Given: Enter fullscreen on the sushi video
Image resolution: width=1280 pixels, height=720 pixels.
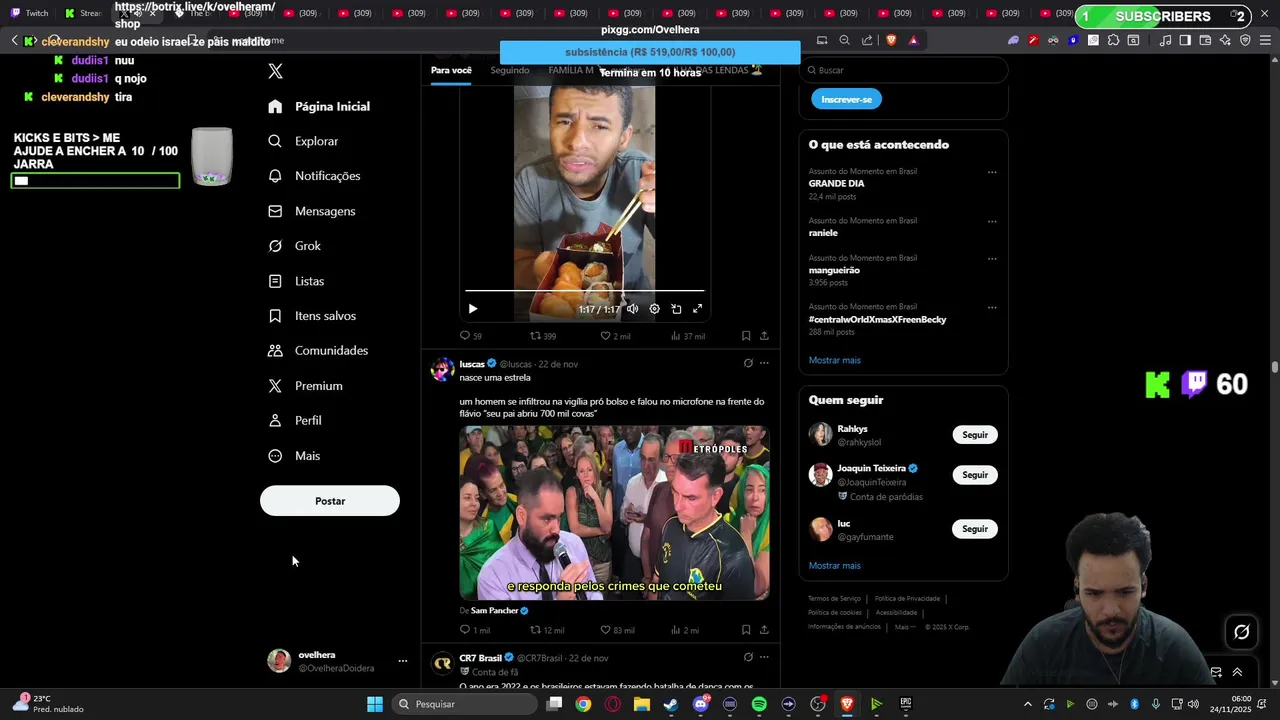Looking at the screenshot, I should click(698, 309).
